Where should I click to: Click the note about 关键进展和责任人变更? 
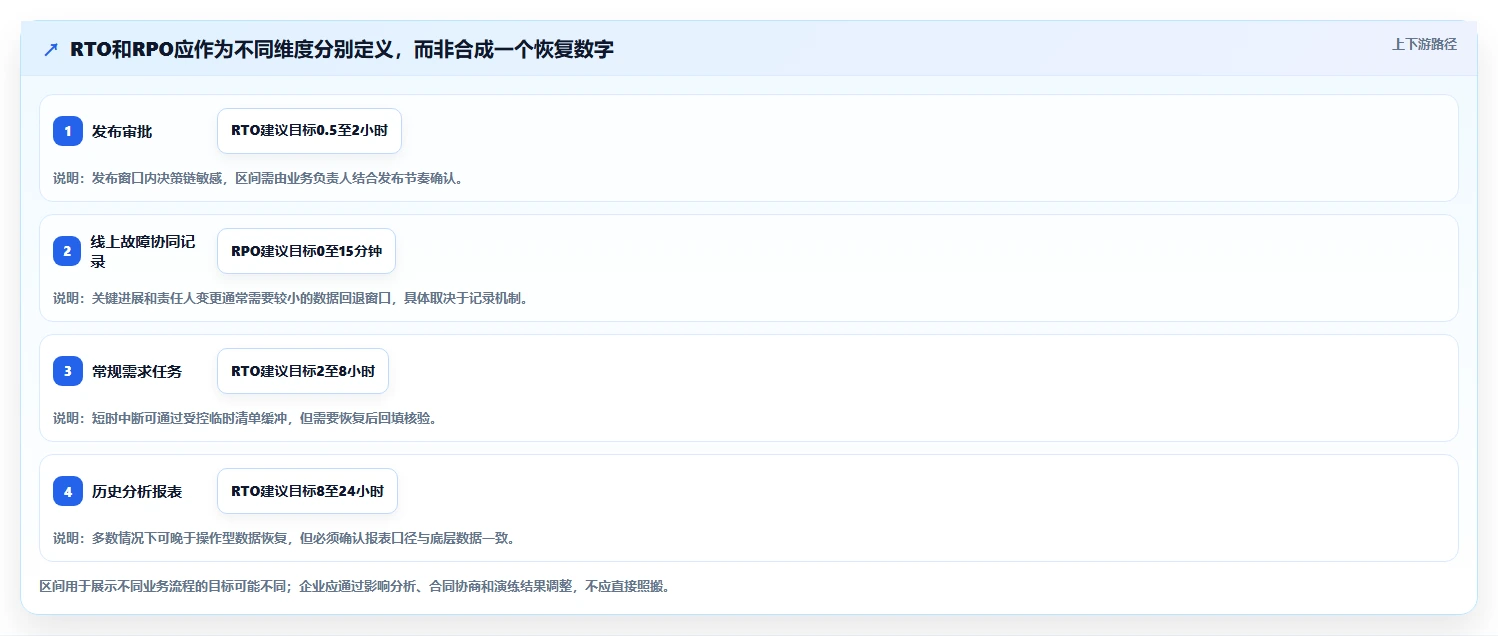(x=290, y=298)
